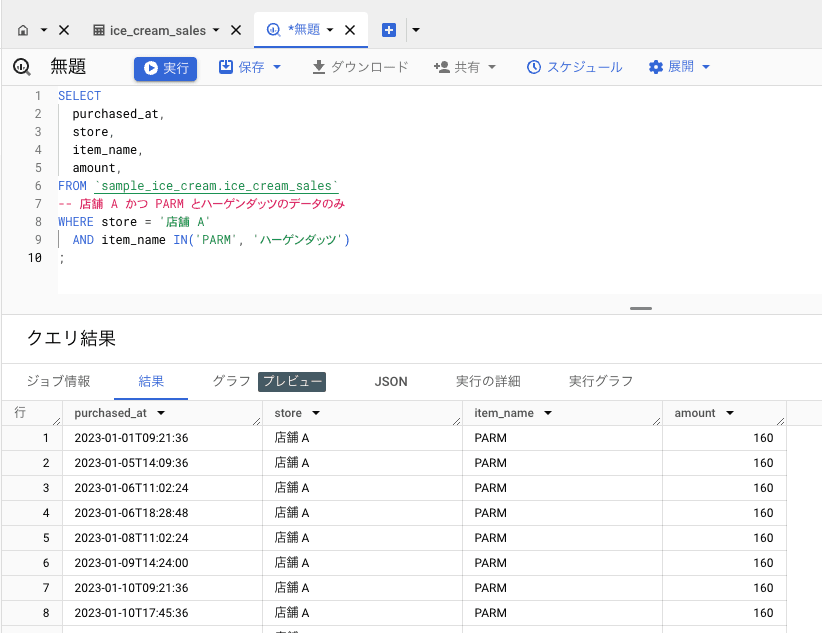Click the スケジュール schedule button
822x633 pixels.
(574, 67)
